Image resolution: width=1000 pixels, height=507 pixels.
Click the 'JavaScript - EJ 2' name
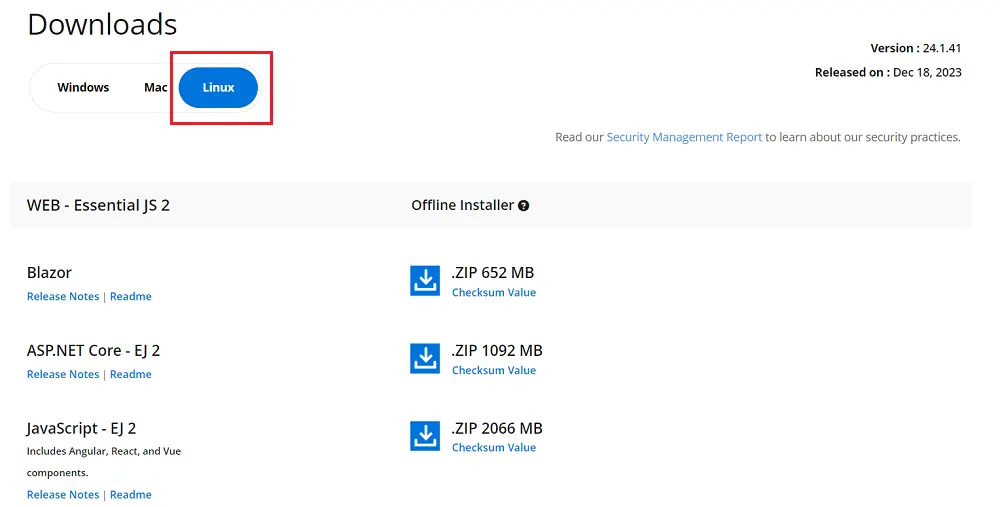(81, 429)
